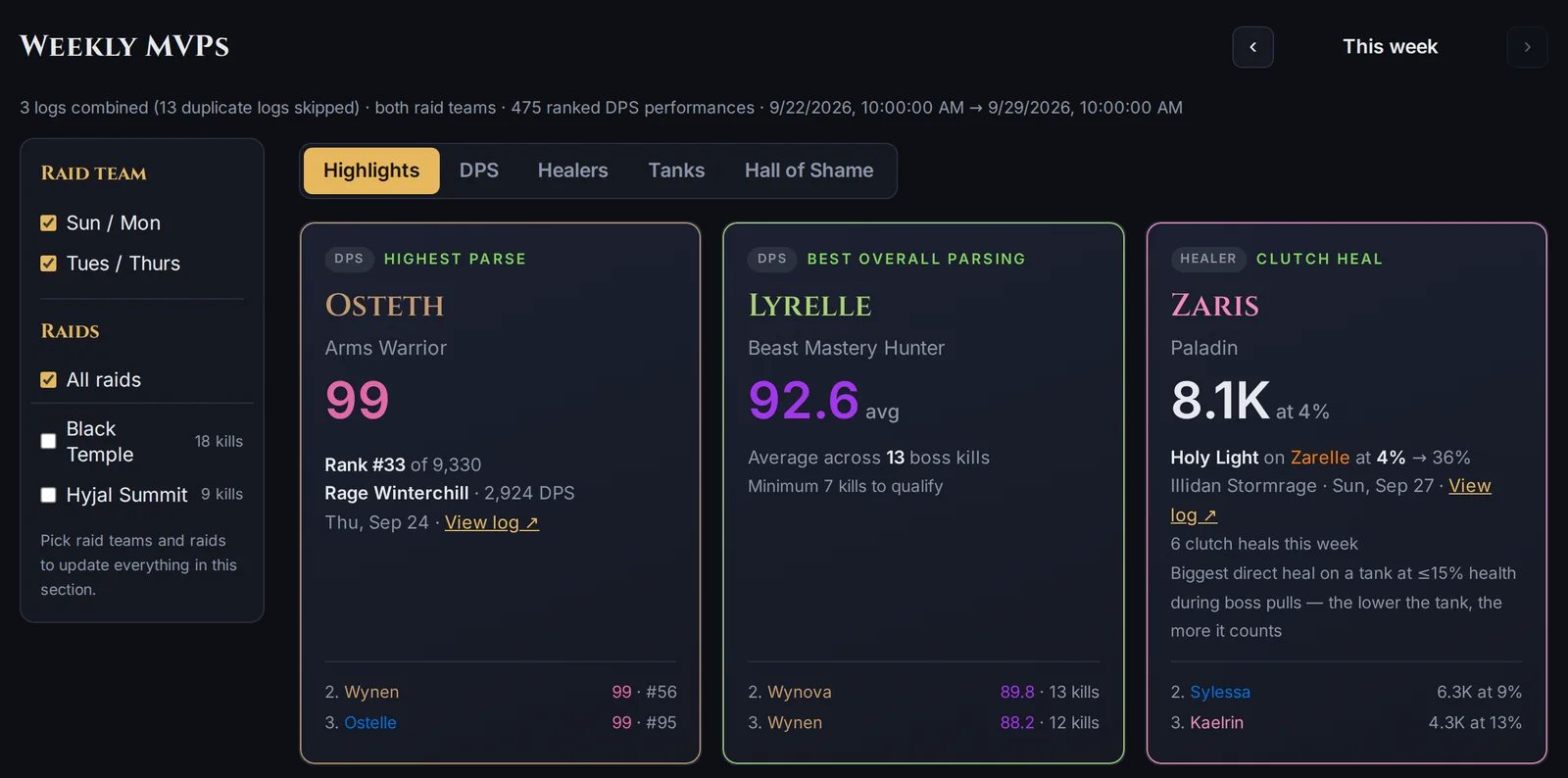Open the DPS tab

click(x=479, y=170)
